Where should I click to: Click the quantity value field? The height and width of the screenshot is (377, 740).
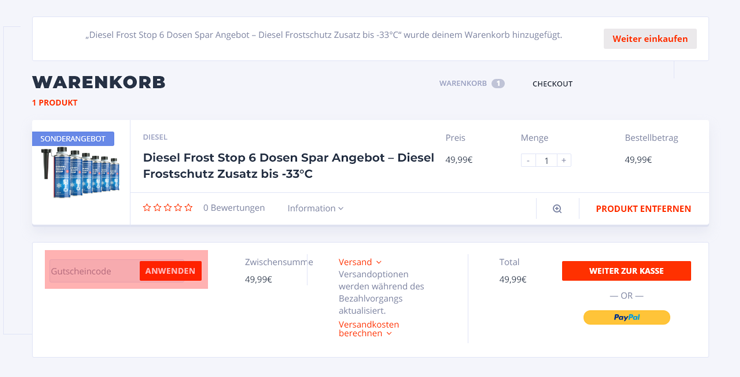click(546, 160)
